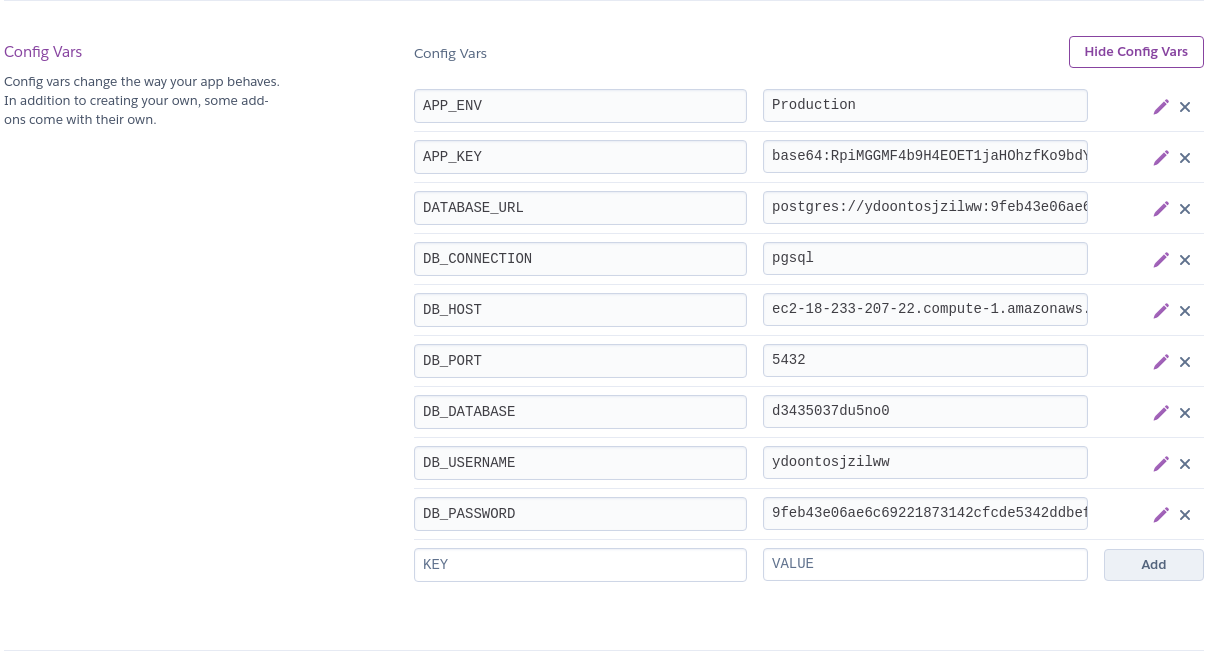
Task: Click the Add button
Action: tap(1153, 564)
